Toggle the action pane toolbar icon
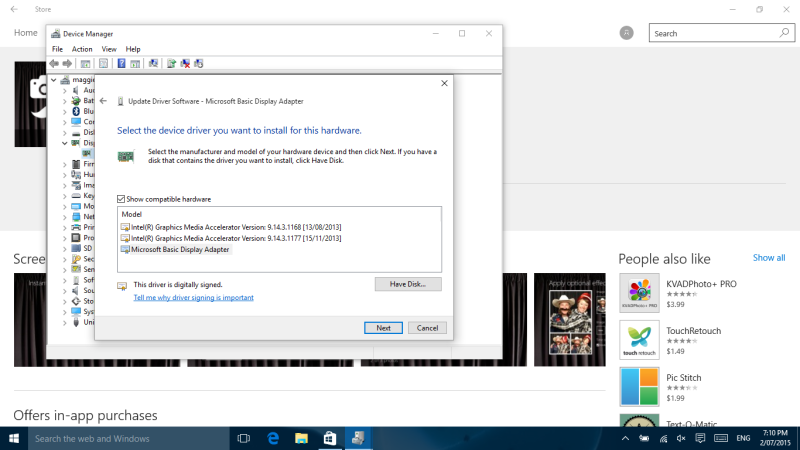 tap(135, 63)
